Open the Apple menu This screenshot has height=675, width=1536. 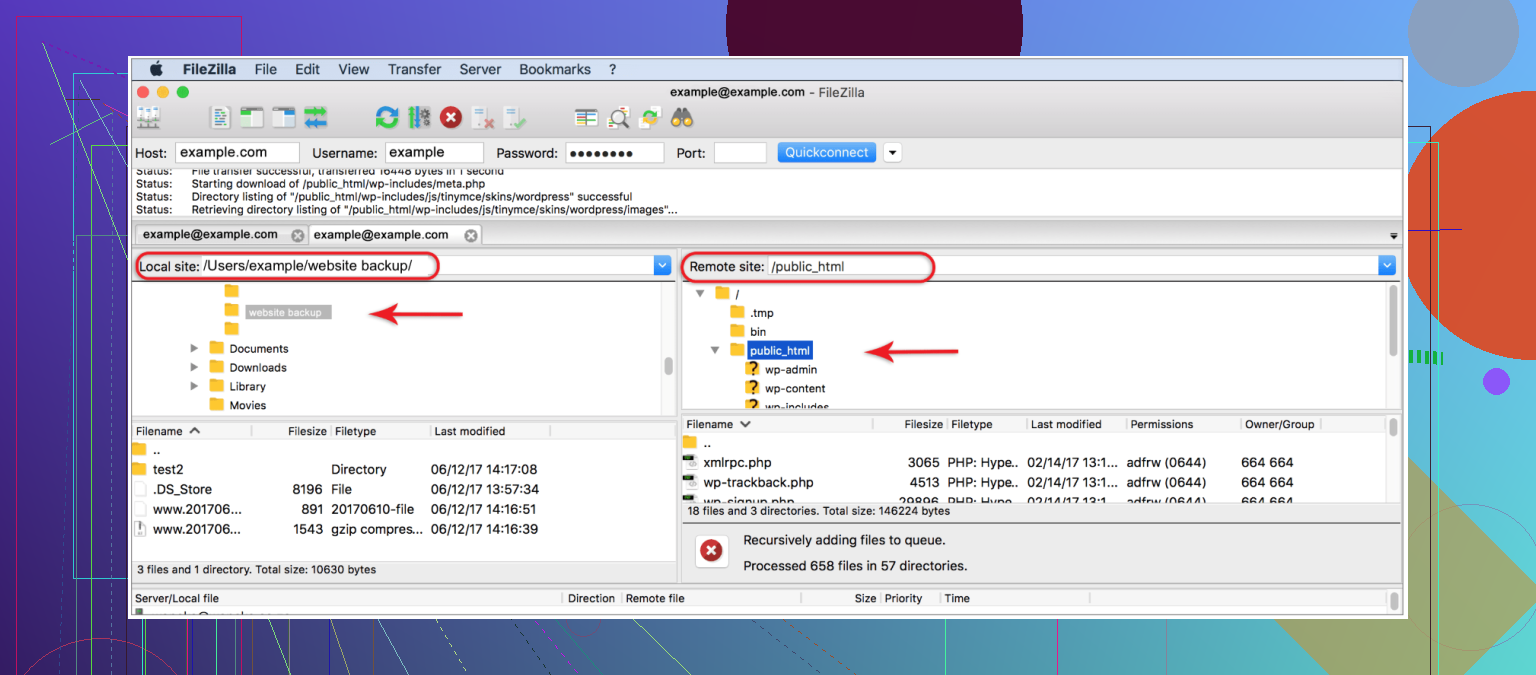[x=156, y=69]
